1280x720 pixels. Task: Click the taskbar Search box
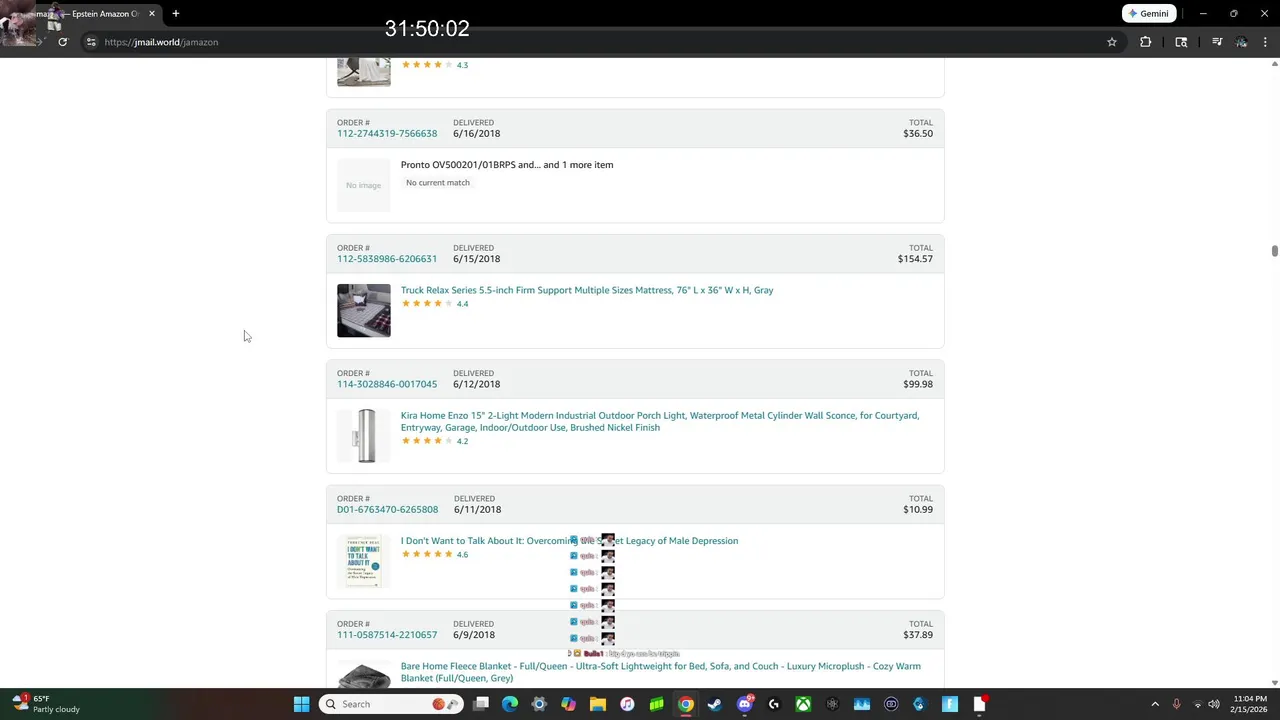click(x=392, y=704)
